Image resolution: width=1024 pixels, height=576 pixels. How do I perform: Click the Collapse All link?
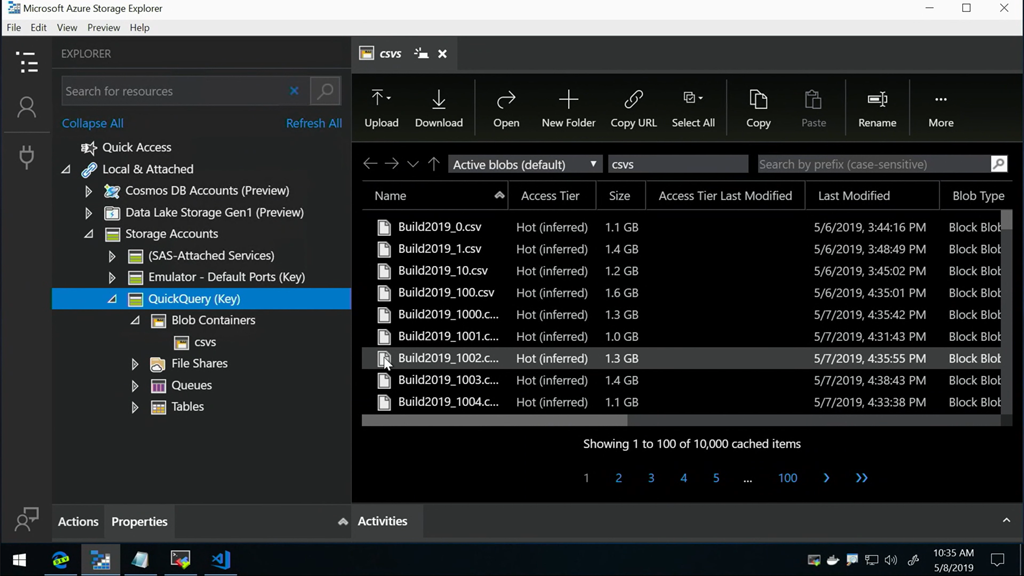tap(93, 123)
